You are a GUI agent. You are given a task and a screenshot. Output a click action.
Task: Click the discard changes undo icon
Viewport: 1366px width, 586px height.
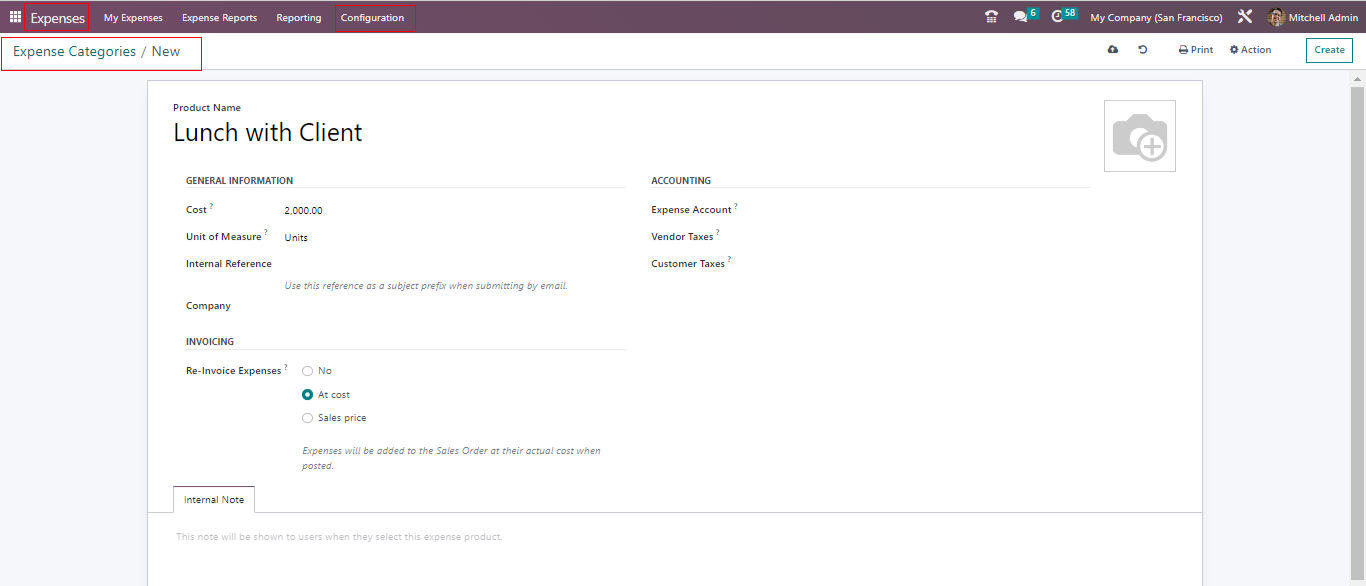[1143, 50]
